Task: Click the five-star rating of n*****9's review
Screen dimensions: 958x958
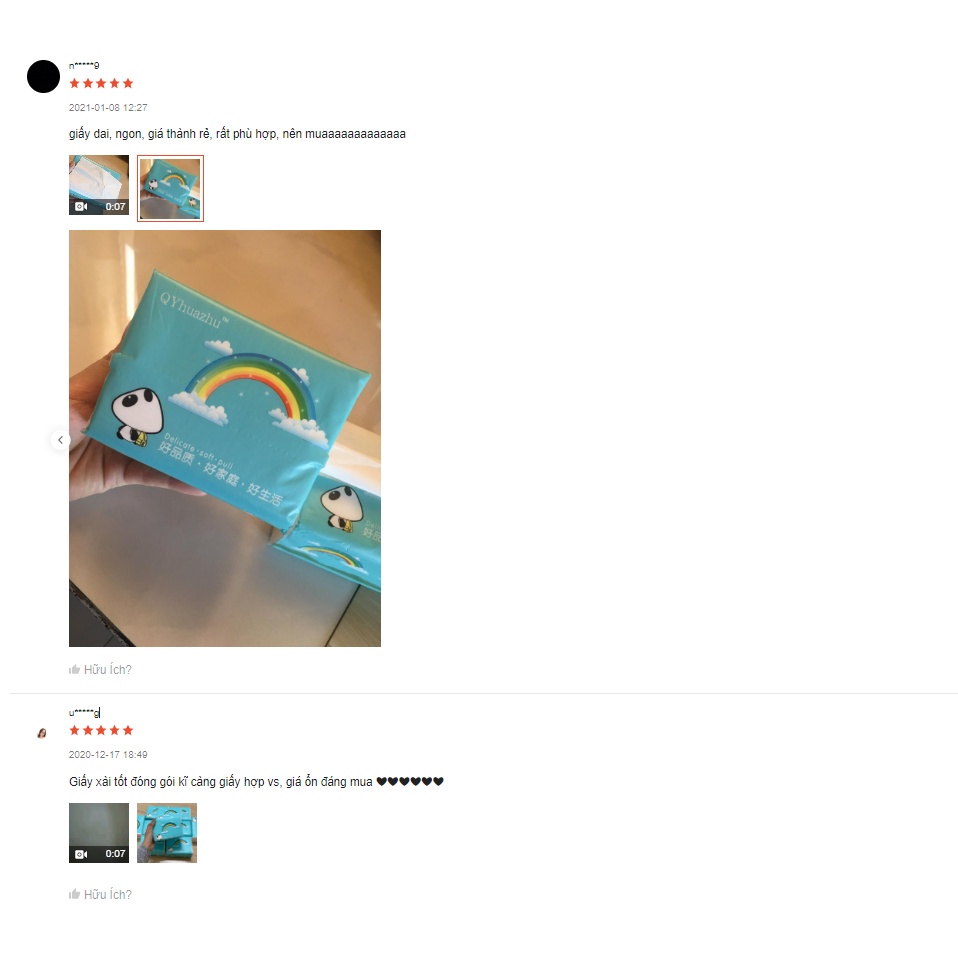Action: 101,83
